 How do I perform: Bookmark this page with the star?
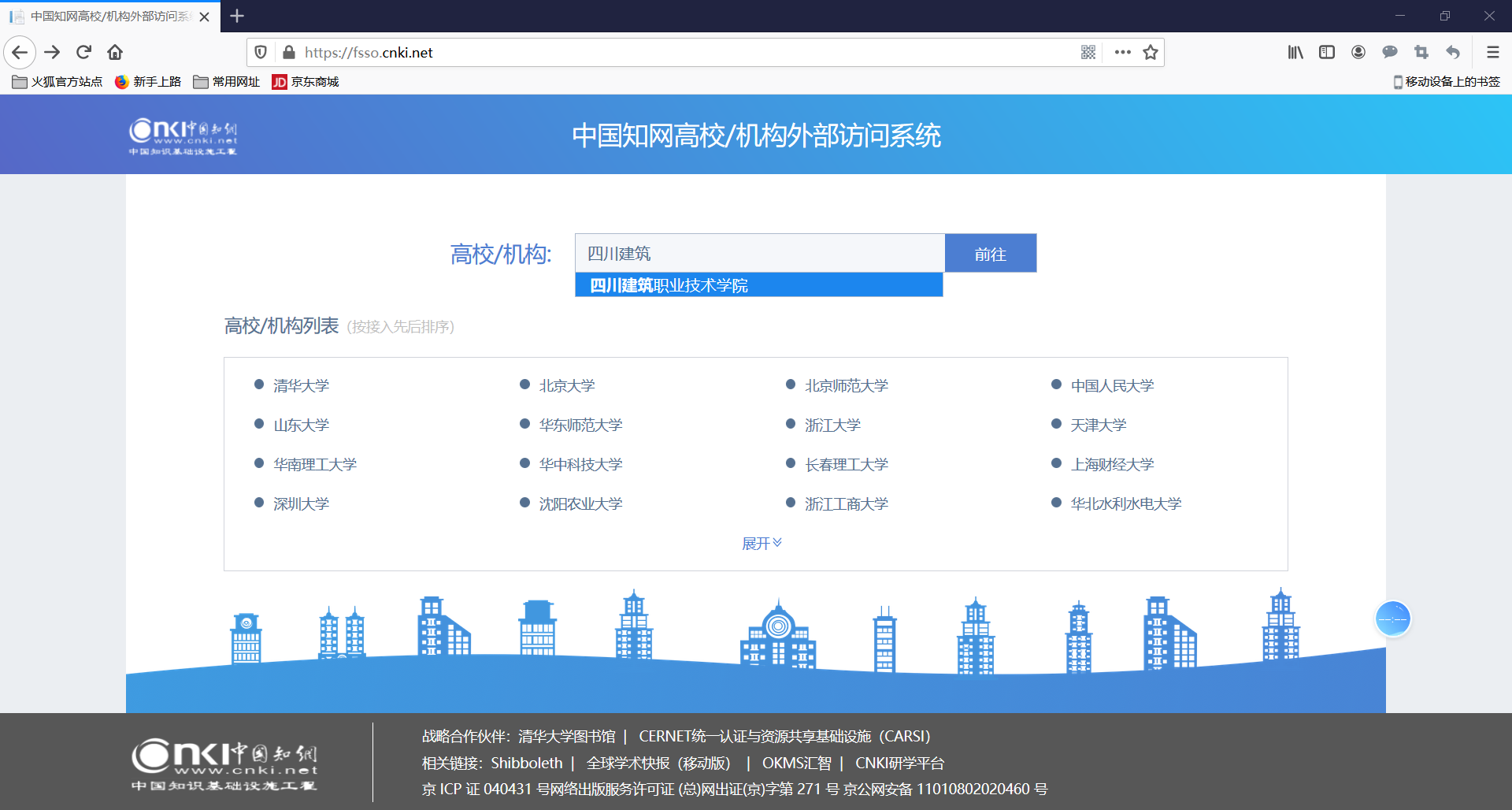click(1151, 52)
